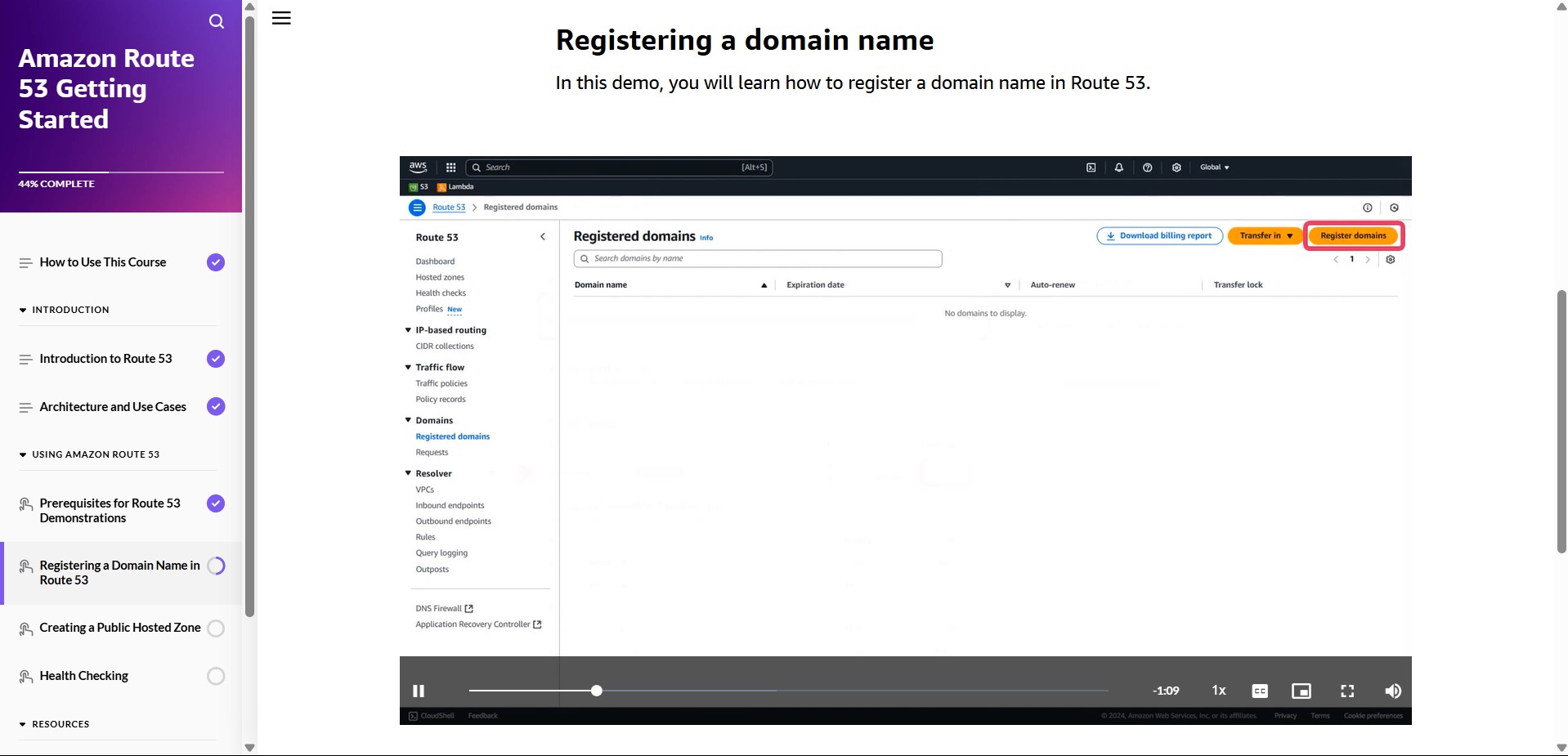This screenshot has height=756, width=1568.
Task: Enable picture-in-picture video mode
Action: [x=1301, y=691]
